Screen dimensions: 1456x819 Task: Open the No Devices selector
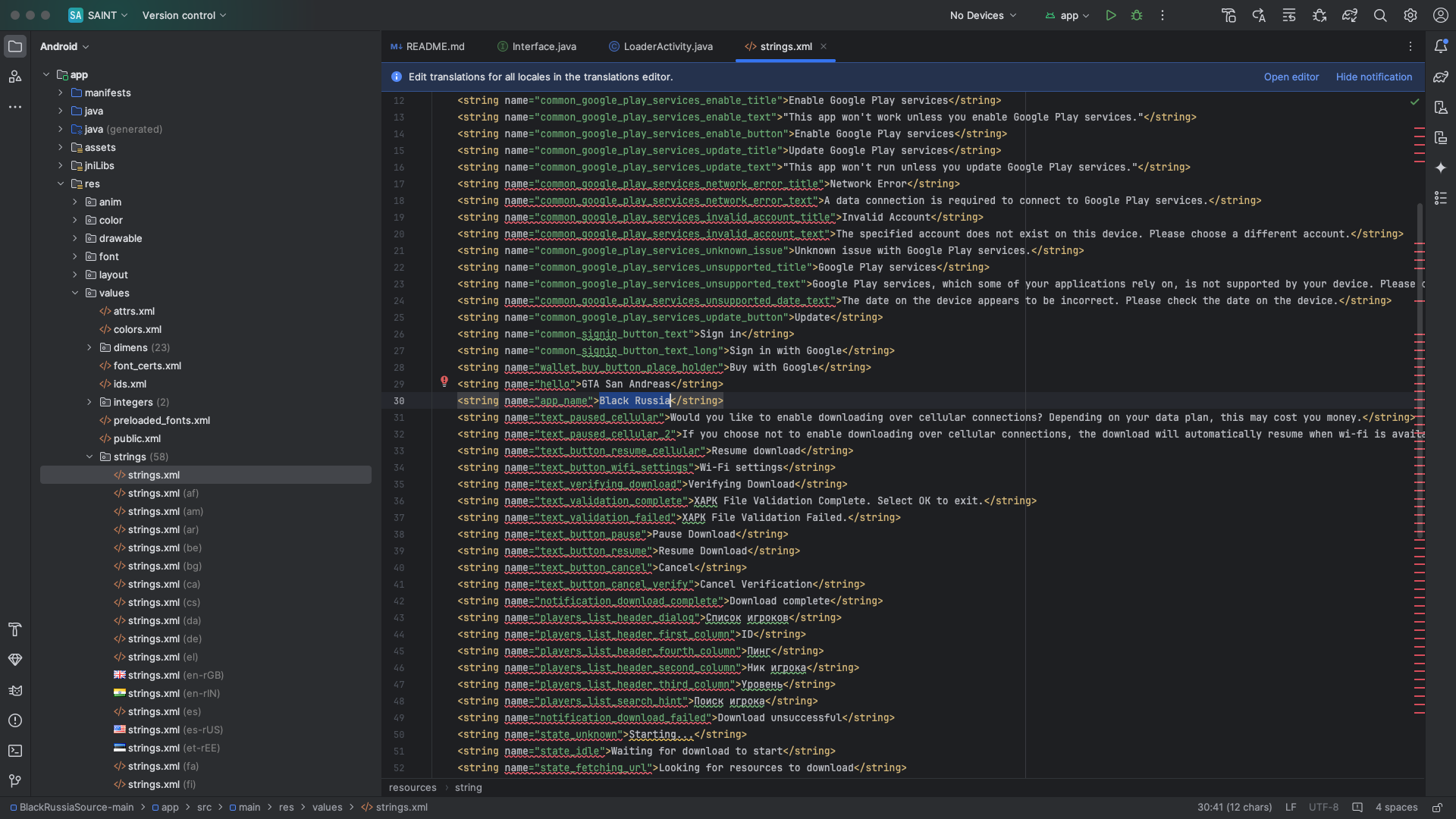[x=983, y=15]
